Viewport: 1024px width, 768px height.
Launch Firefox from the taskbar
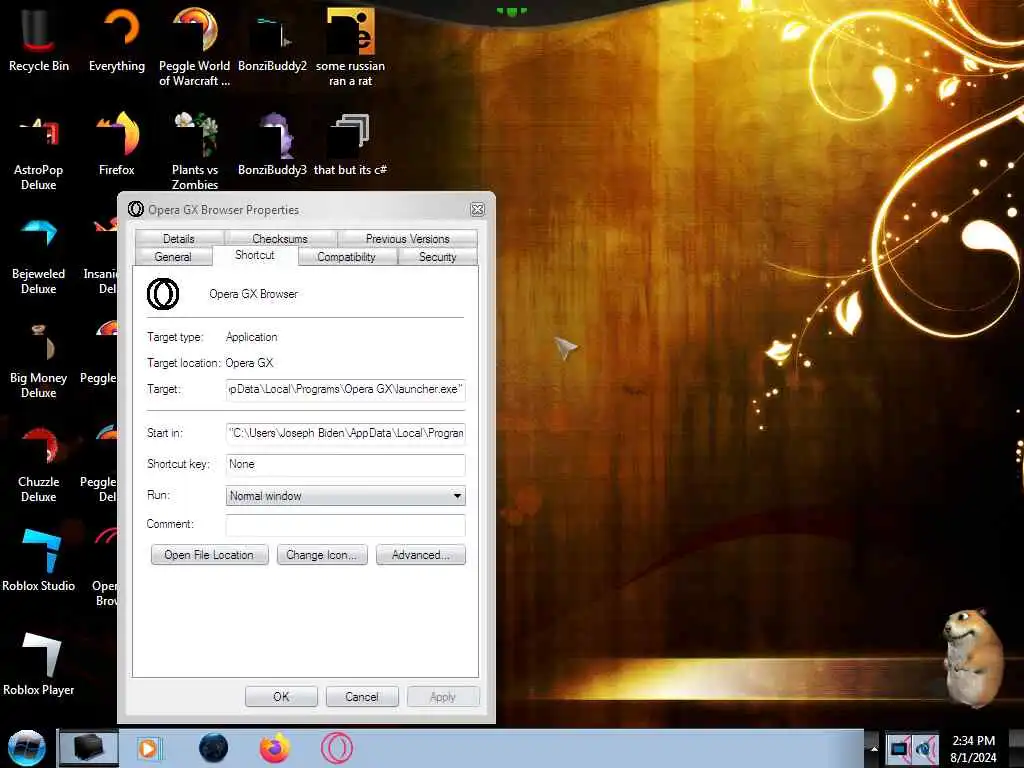pyautogui.click(x=275, y=748)
